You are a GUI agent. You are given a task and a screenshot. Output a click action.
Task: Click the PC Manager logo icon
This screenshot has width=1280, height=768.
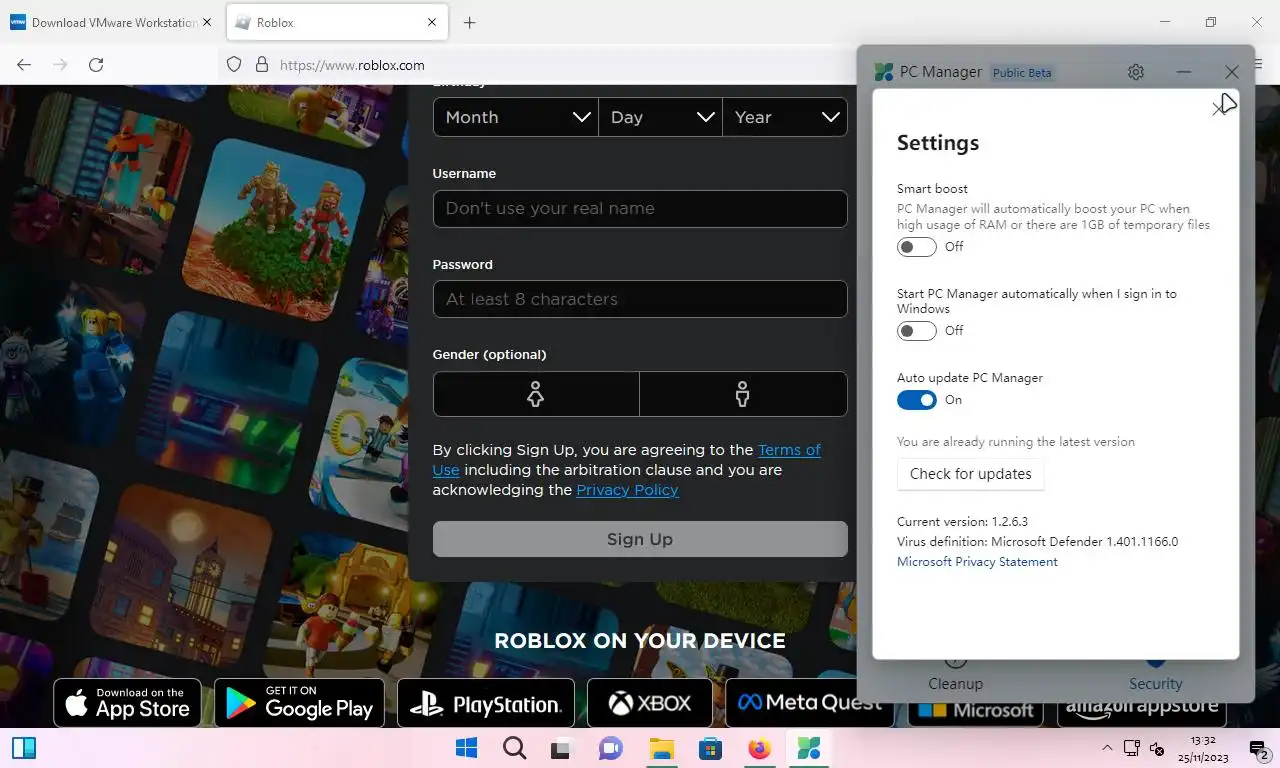point(884,72)
